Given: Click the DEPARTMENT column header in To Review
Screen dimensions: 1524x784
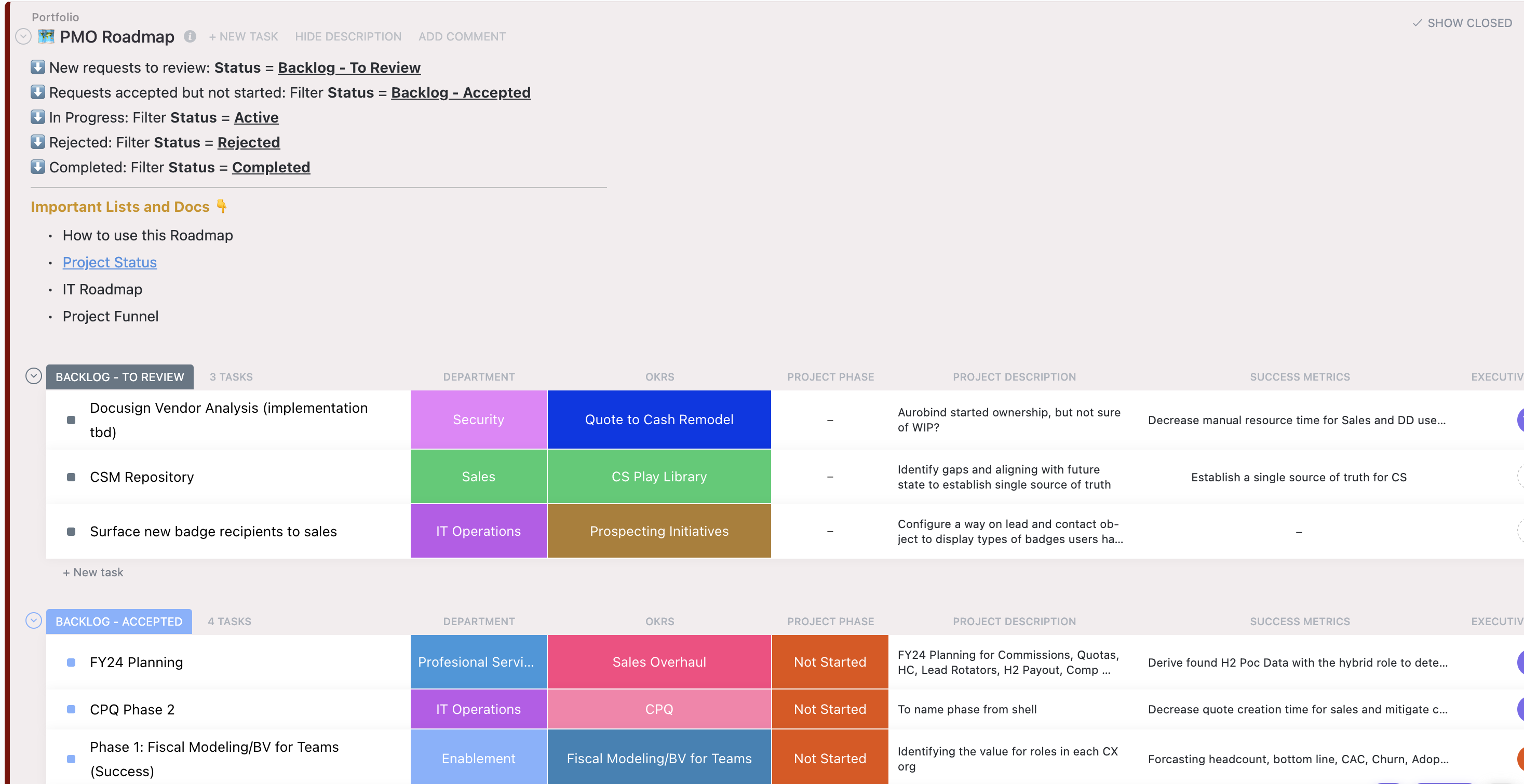Looking at the screenshot, I should pyautogui.click(x=479, y=377).
